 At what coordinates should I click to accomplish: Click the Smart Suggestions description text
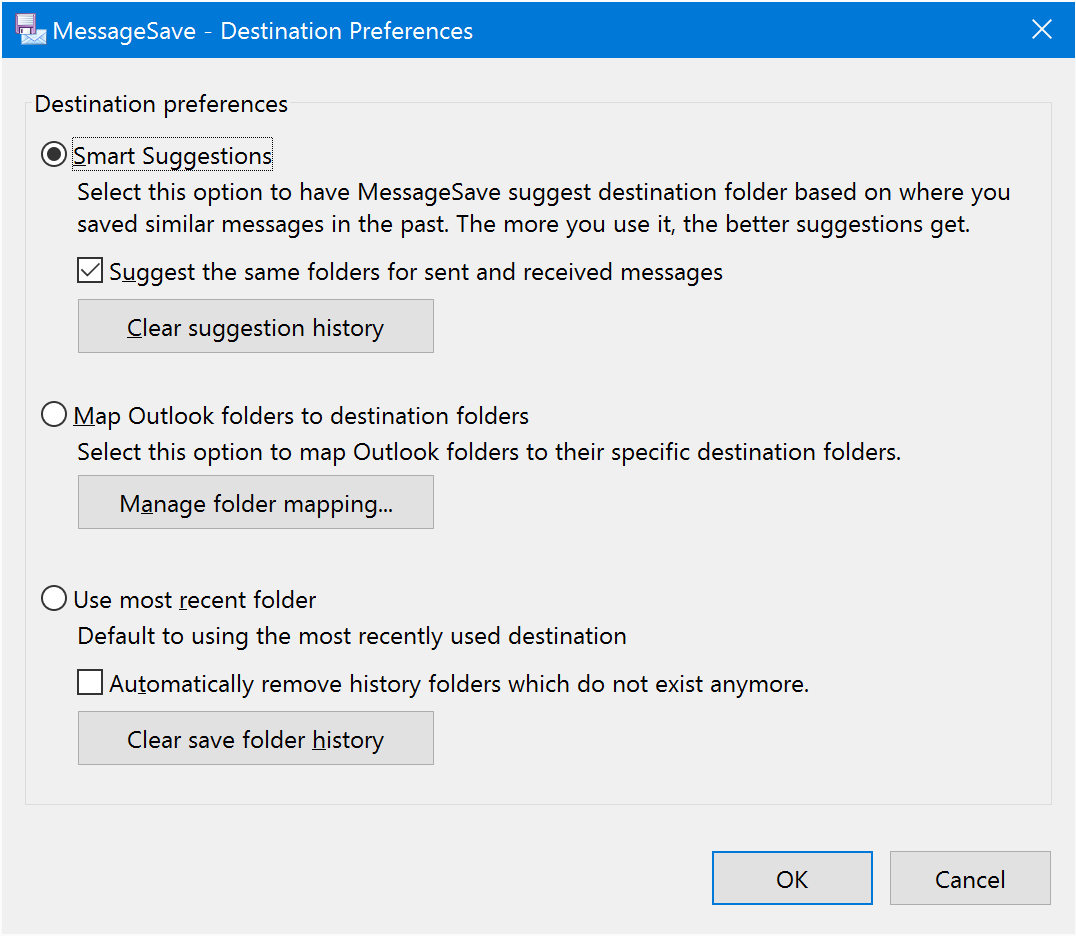coord(543,208)
